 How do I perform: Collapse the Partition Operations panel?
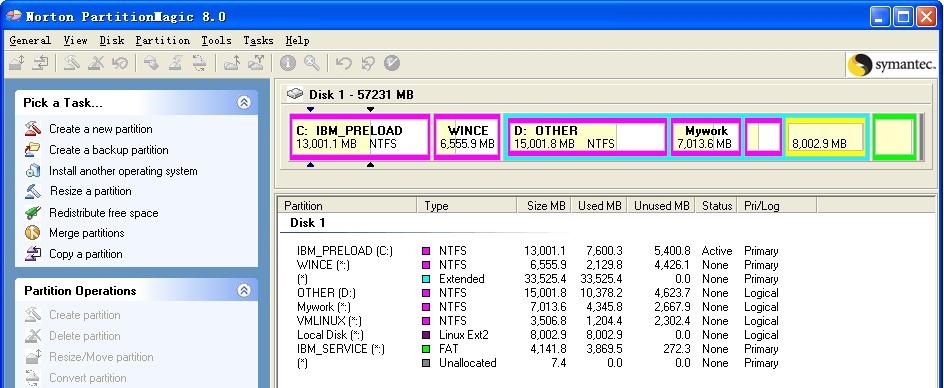click(244, 290)
